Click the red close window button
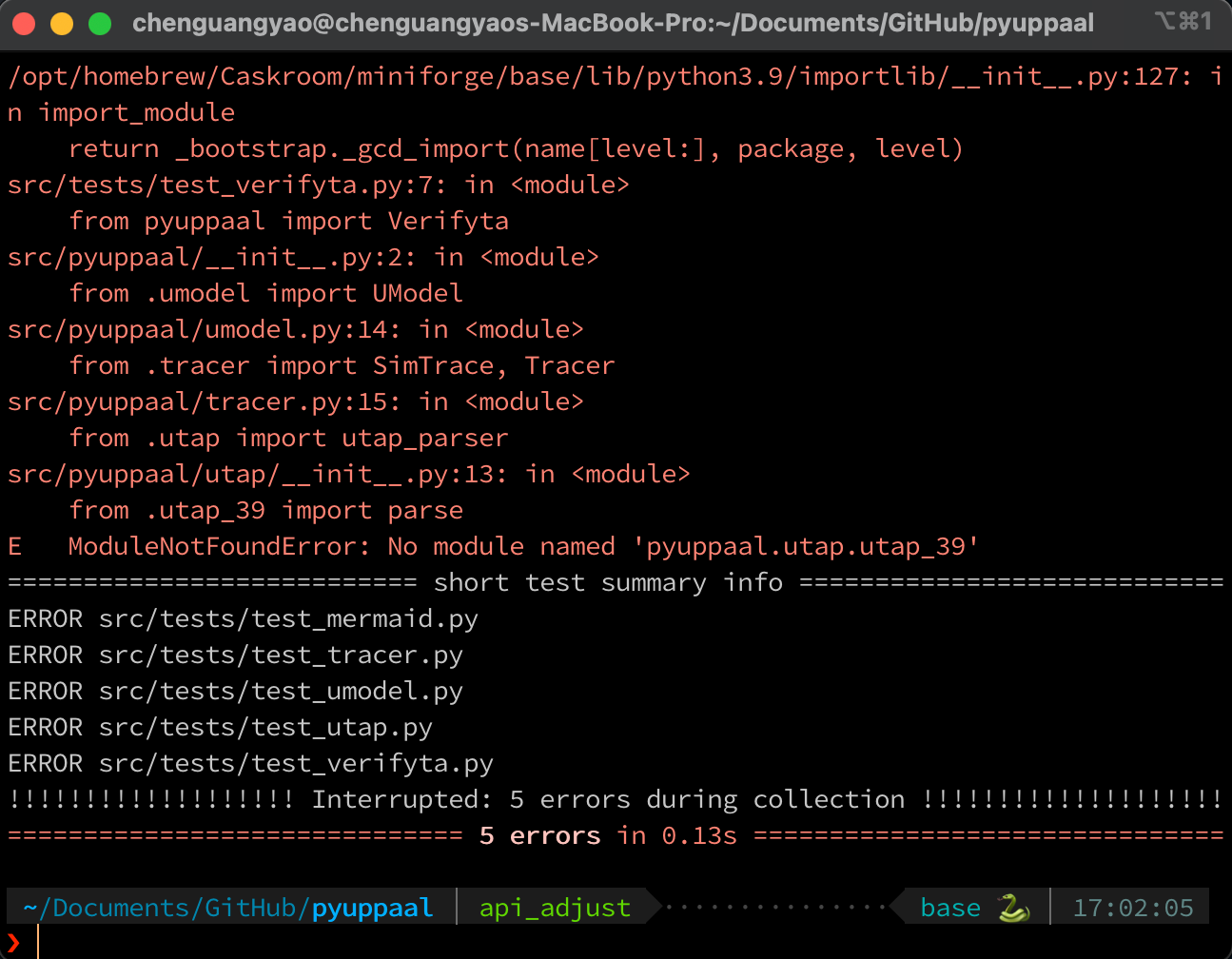The width and height of the screenshot is (1232, 959). tap(24, 24)
